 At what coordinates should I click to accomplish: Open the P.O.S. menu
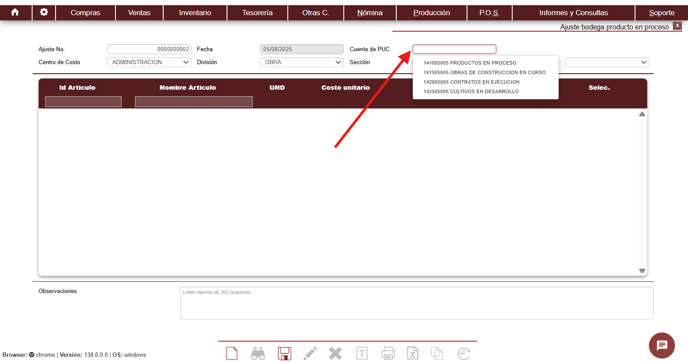pos(489,13)
